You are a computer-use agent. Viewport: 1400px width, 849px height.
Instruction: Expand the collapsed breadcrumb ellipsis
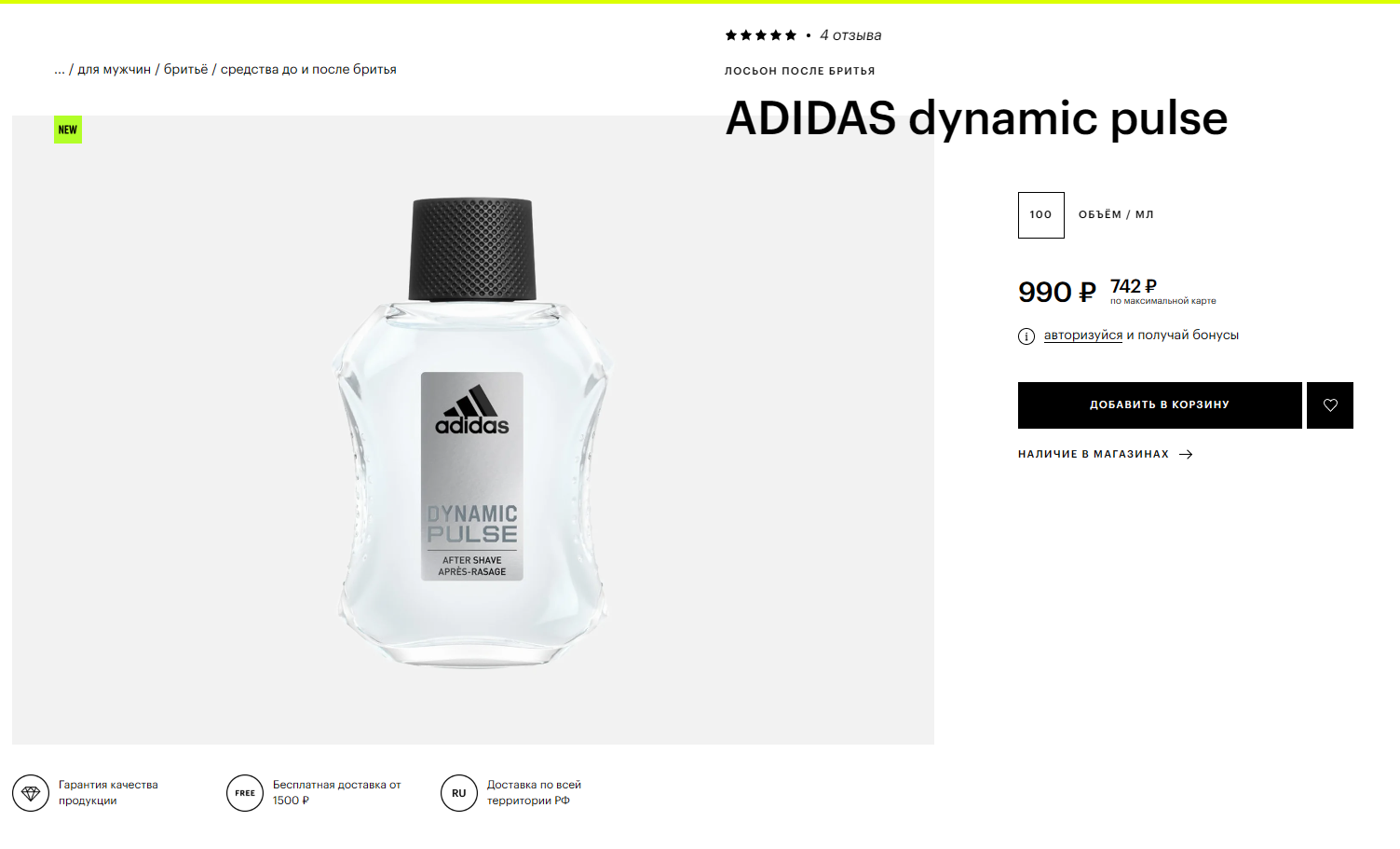[60, 70]
